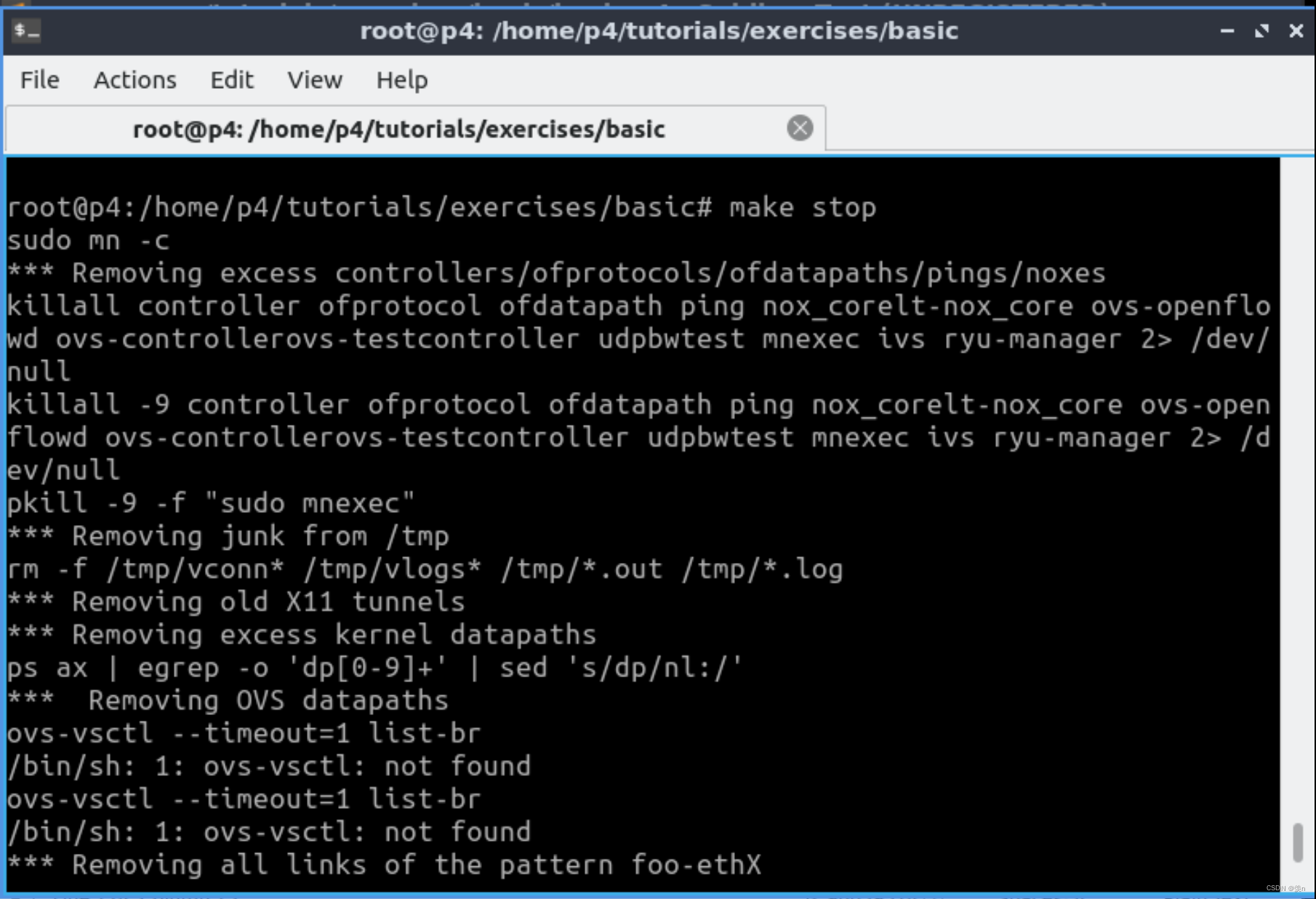Screen dimensions: 1316x899
Task: Open the Edit menu
Action: (x=231, y=80)
